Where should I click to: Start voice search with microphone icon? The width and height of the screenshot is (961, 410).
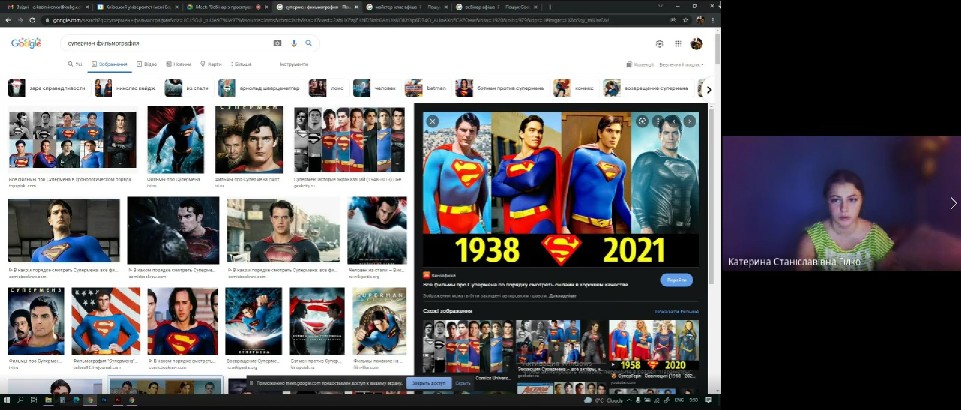point(294,44)
